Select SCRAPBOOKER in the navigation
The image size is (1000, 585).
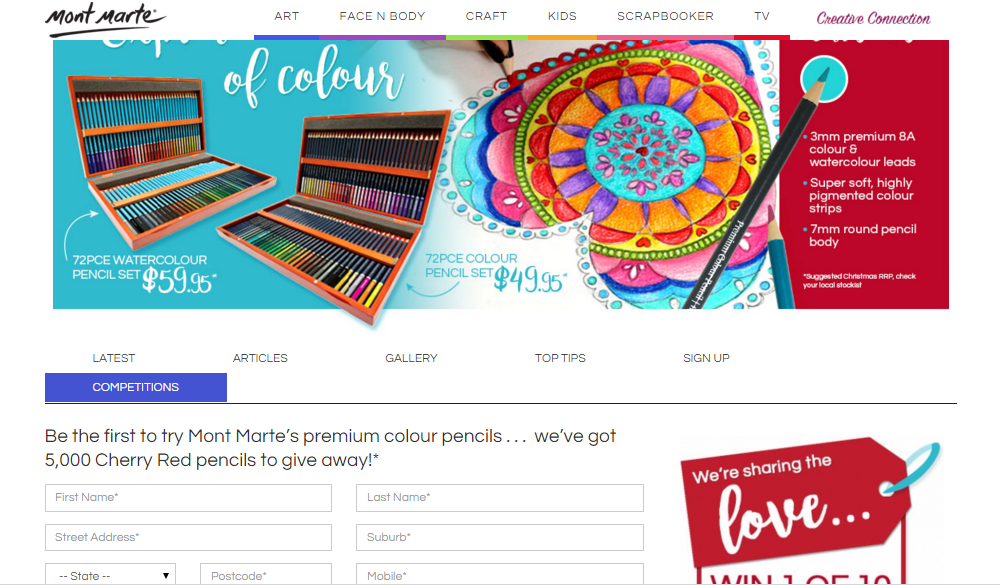click(x=665, y=17)
